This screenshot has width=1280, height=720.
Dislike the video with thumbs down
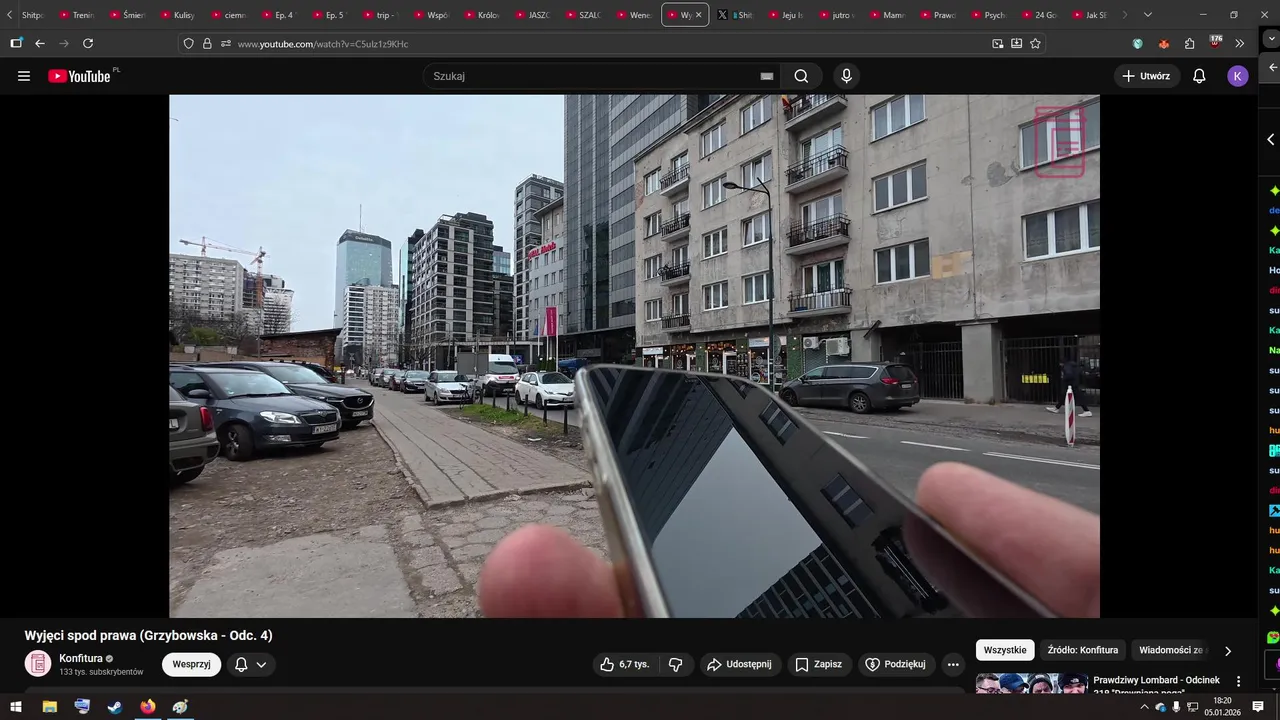coord(675,664)
